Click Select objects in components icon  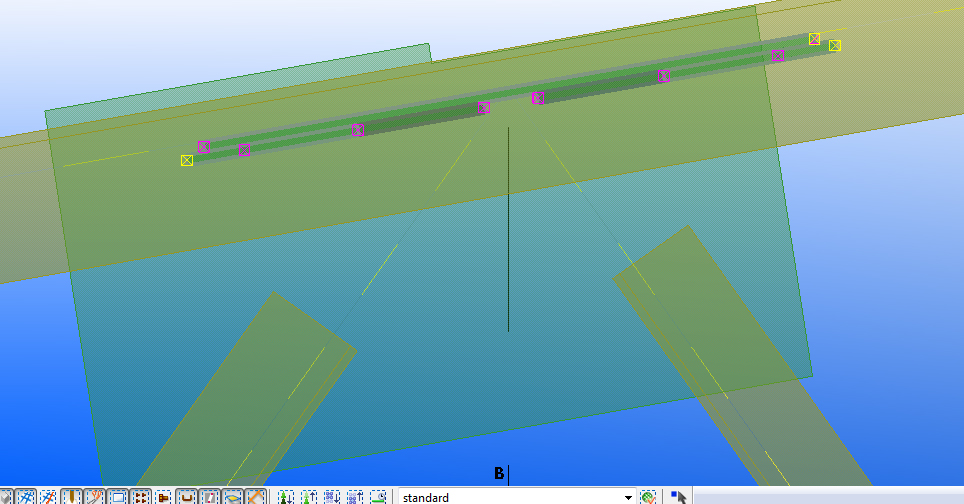tap(309, 497)
